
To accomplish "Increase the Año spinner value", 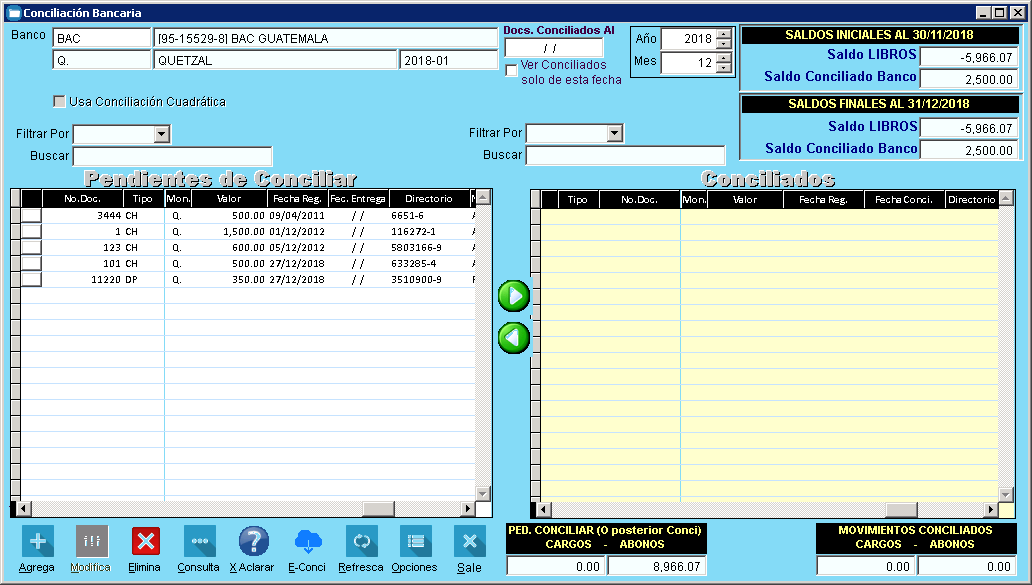I will (x=724, y=34).
